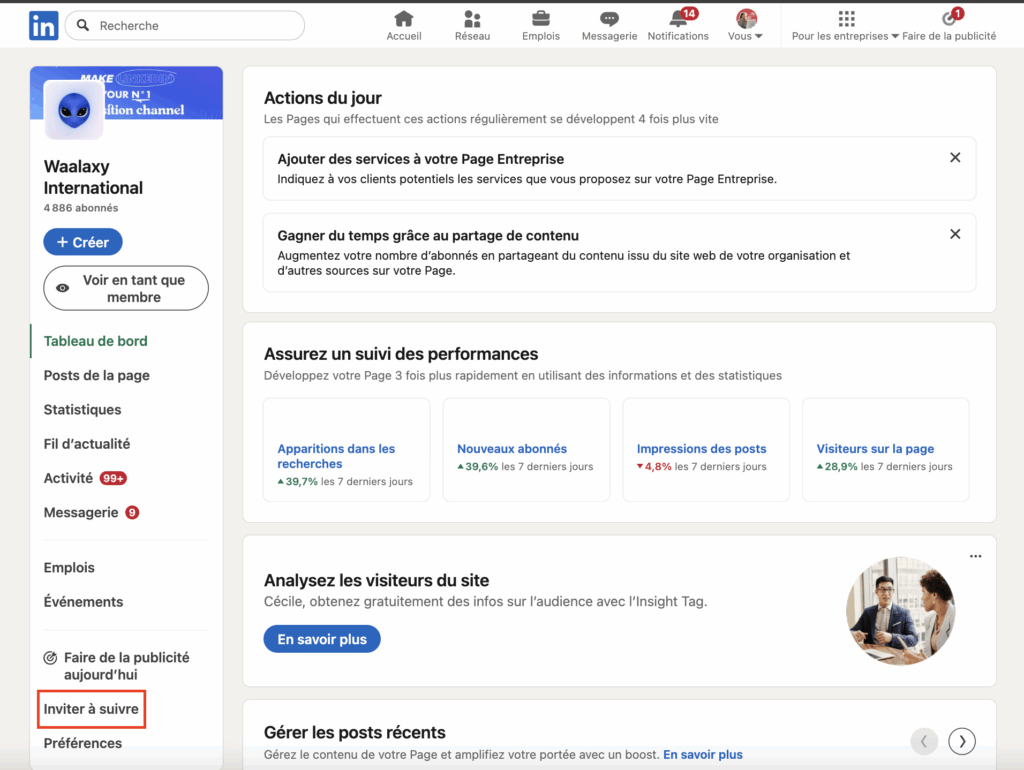Click En savoir plus about the Insight Tag
The image size is (1024, 770).
click(x=321, y=638)
